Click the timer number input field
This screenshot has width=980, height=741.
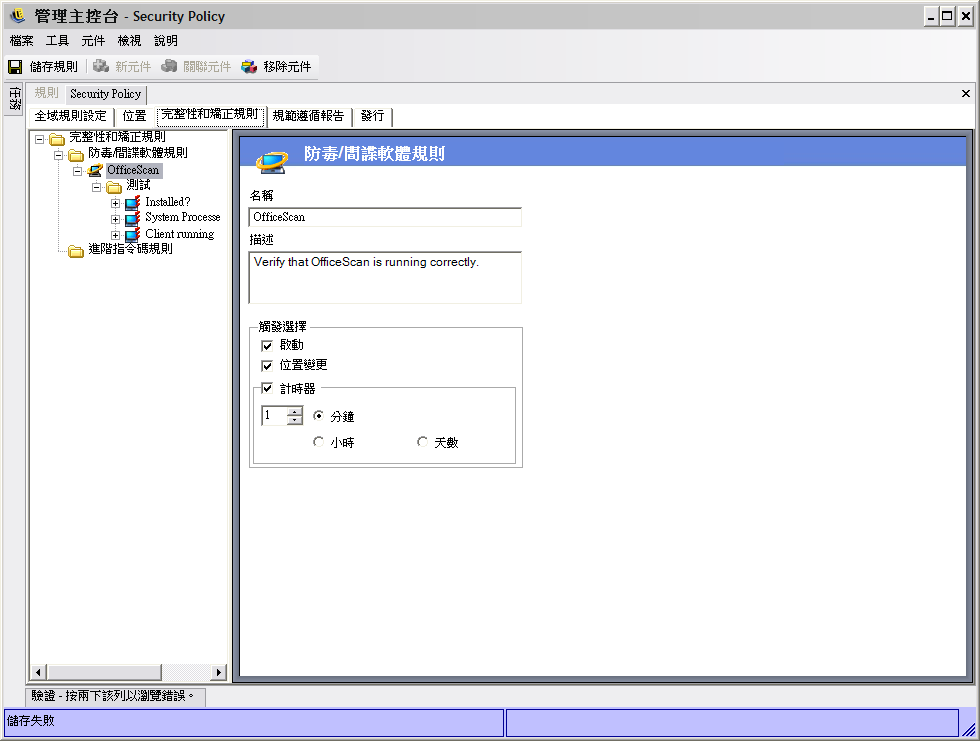click(274, 415)
